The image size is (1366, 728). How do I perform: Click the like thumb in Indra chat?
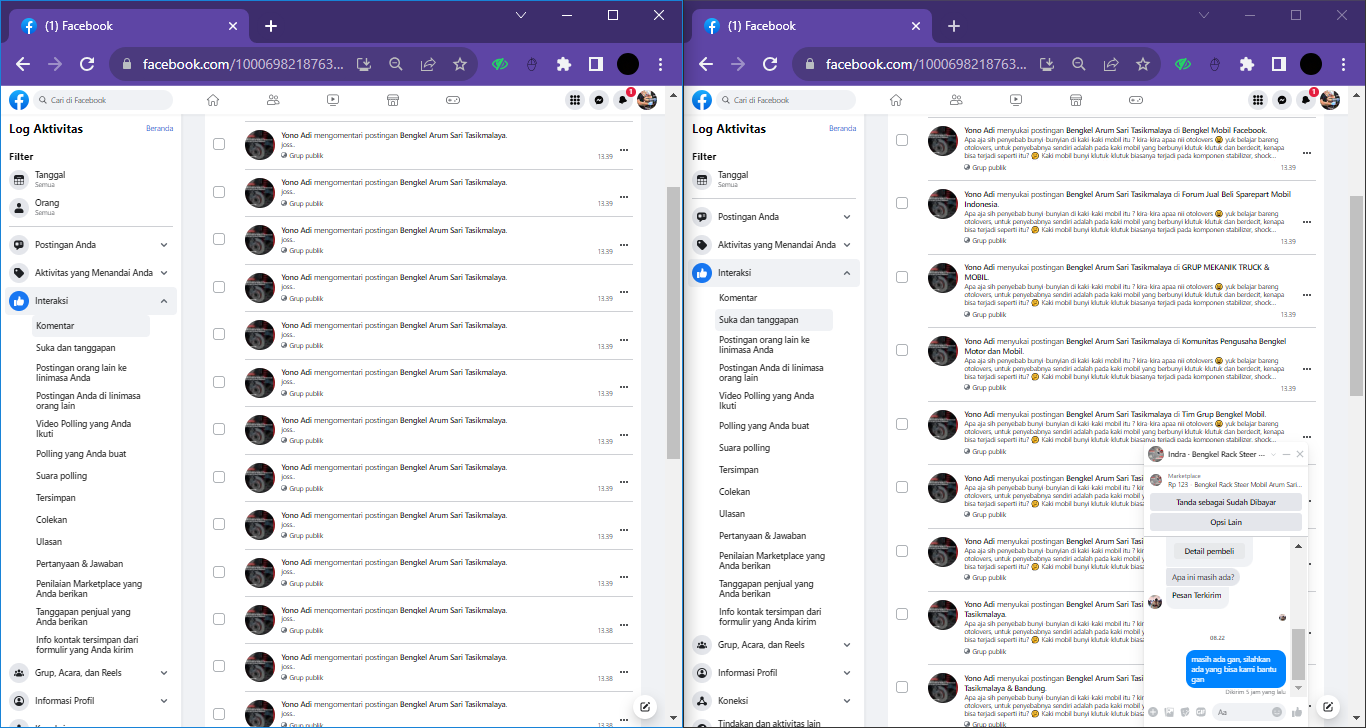pyautogui.click(x=1297, y=712)
